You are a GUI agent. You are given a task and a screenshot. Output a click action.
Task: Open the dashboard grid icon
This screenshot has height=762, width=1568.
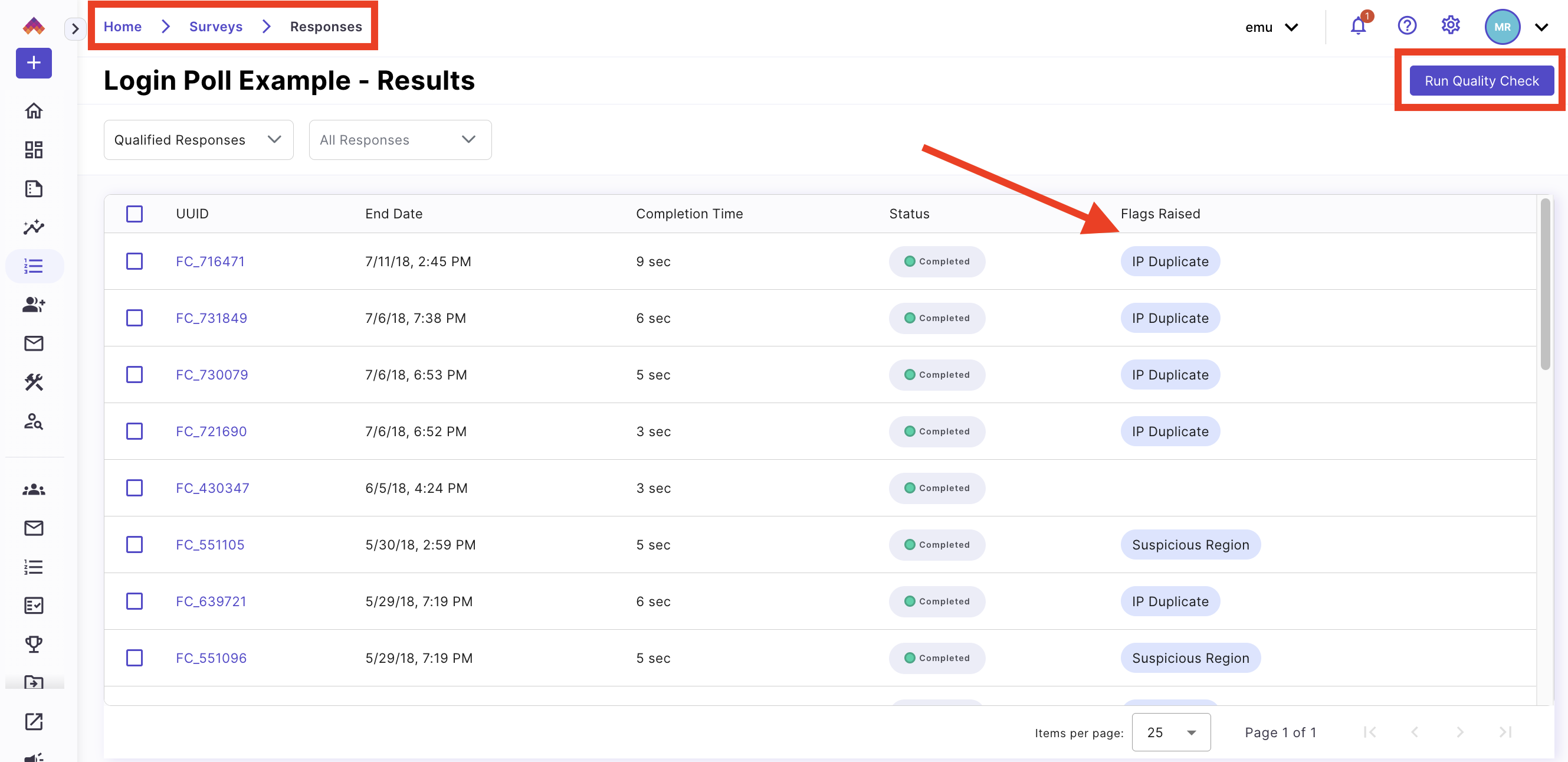(34, 150)
